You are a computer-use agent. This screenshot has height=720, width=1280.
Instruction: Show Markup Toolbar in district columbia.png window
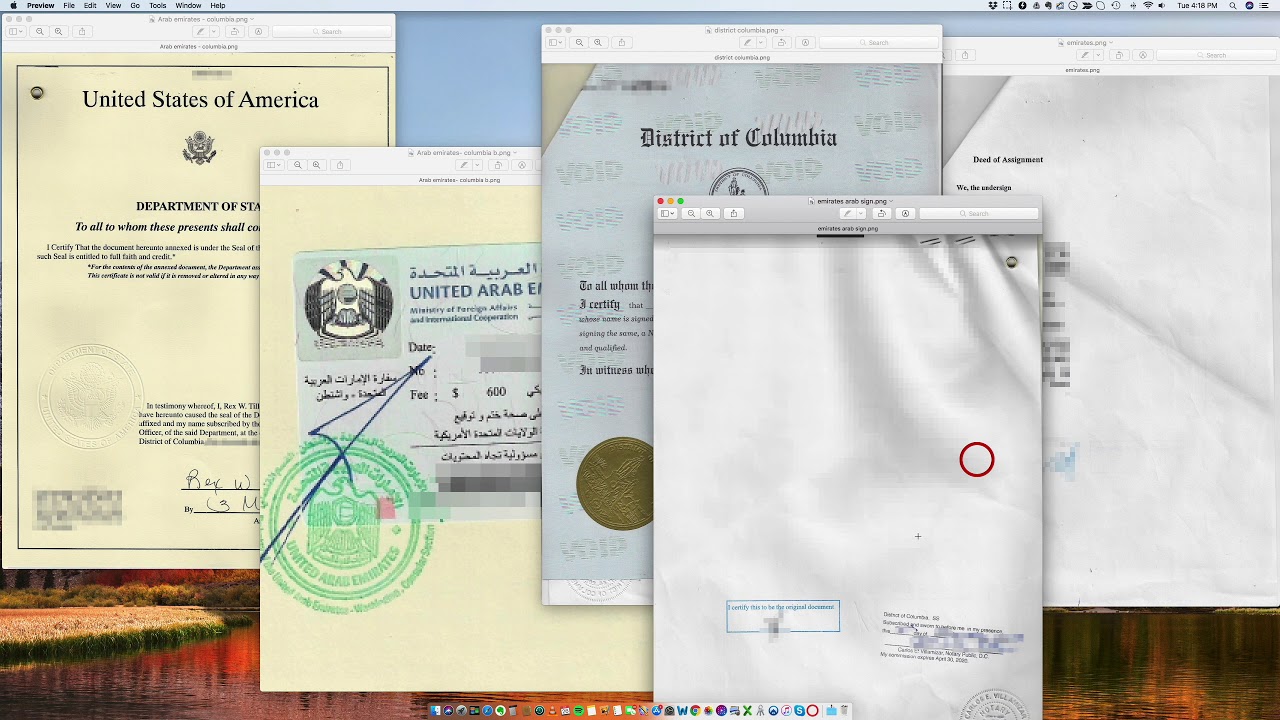tap(805, 42)
